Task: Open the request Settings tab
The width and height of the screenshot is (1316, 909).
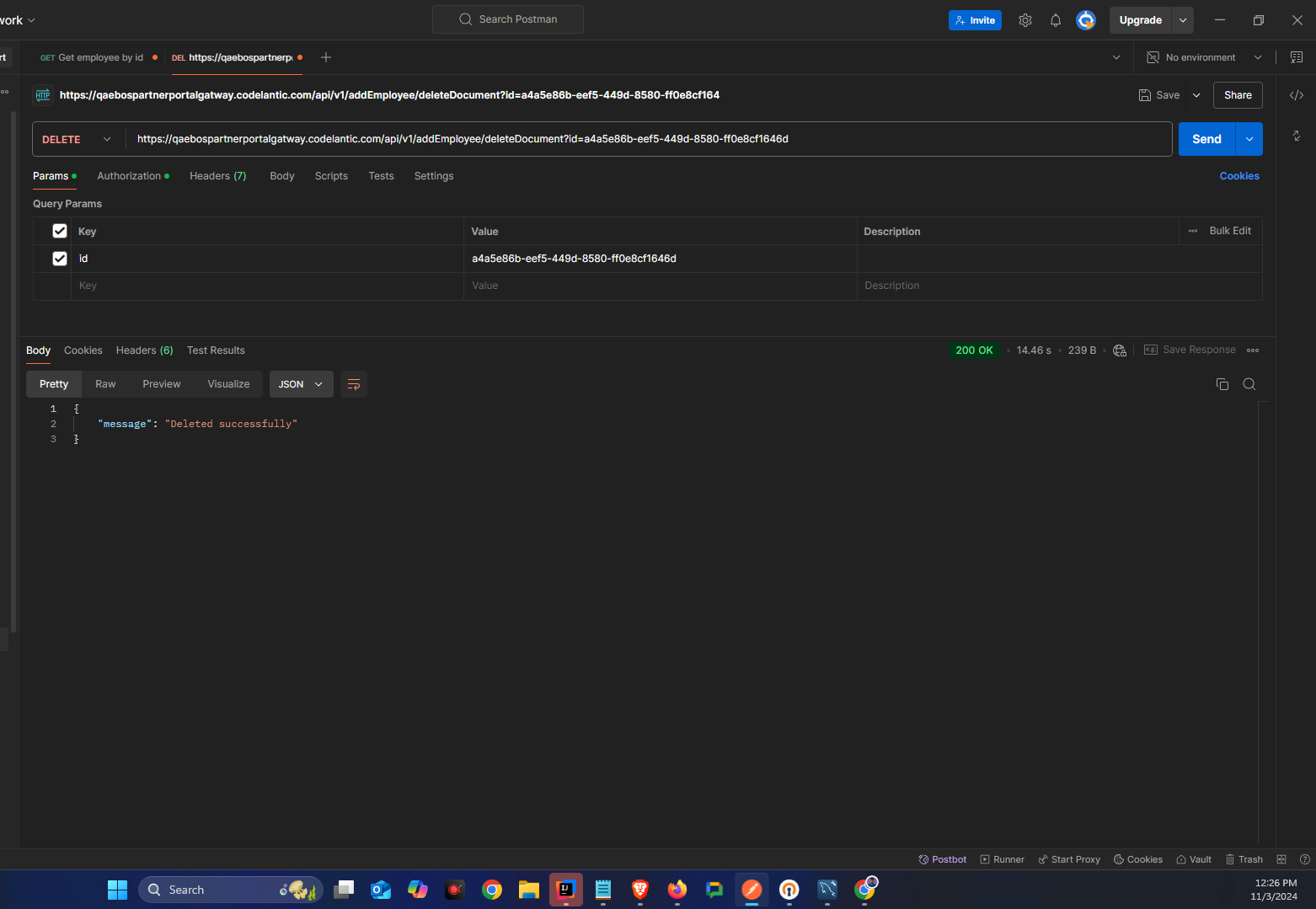Action: click(434, 176)
